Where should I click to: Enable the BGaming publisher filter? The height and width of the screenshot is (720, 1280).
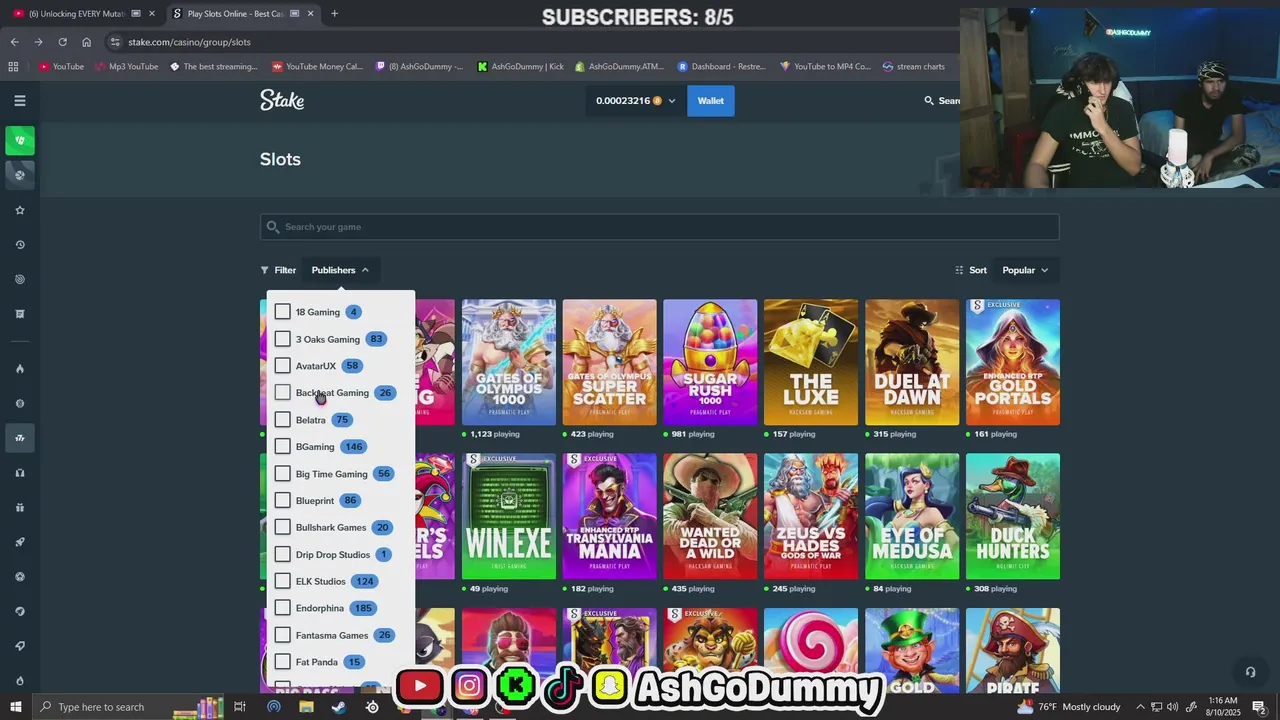[x=282, y=447]
